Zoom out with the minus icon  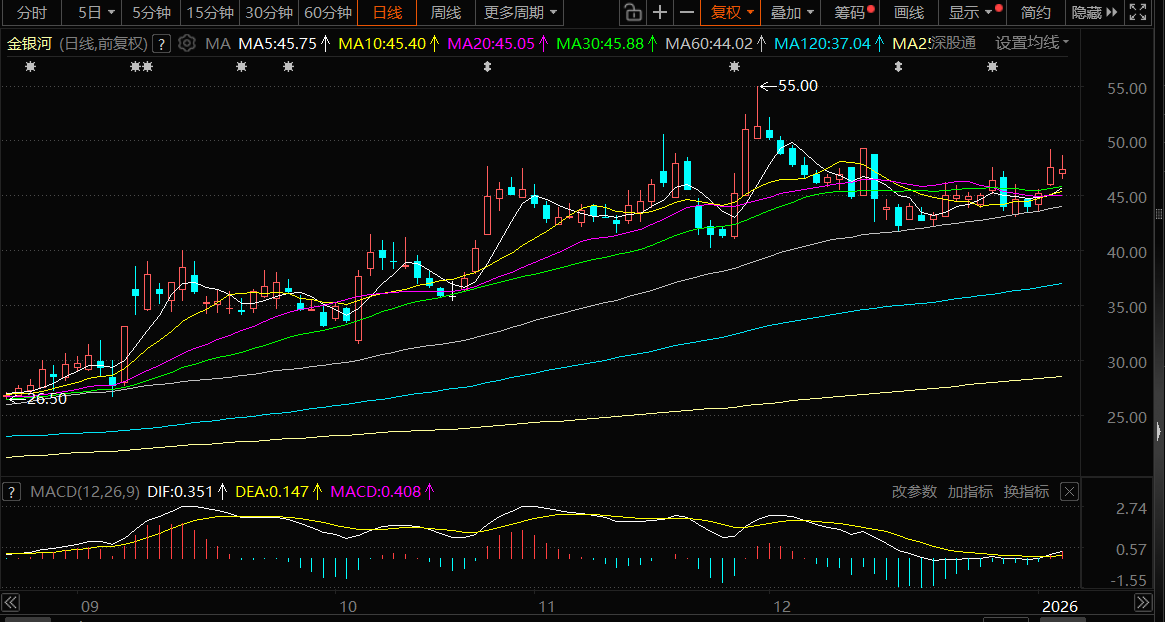[x=687, y=13]
